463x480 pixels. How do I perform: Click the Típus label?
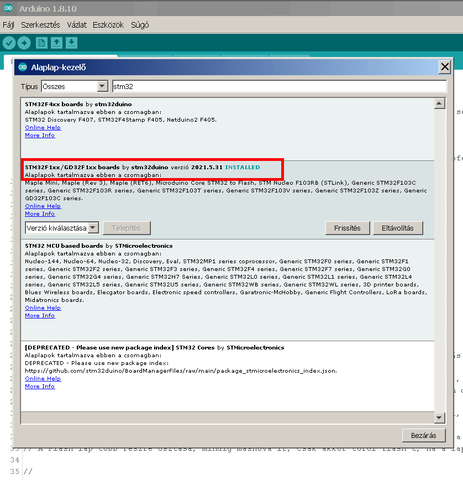(29, 87)
